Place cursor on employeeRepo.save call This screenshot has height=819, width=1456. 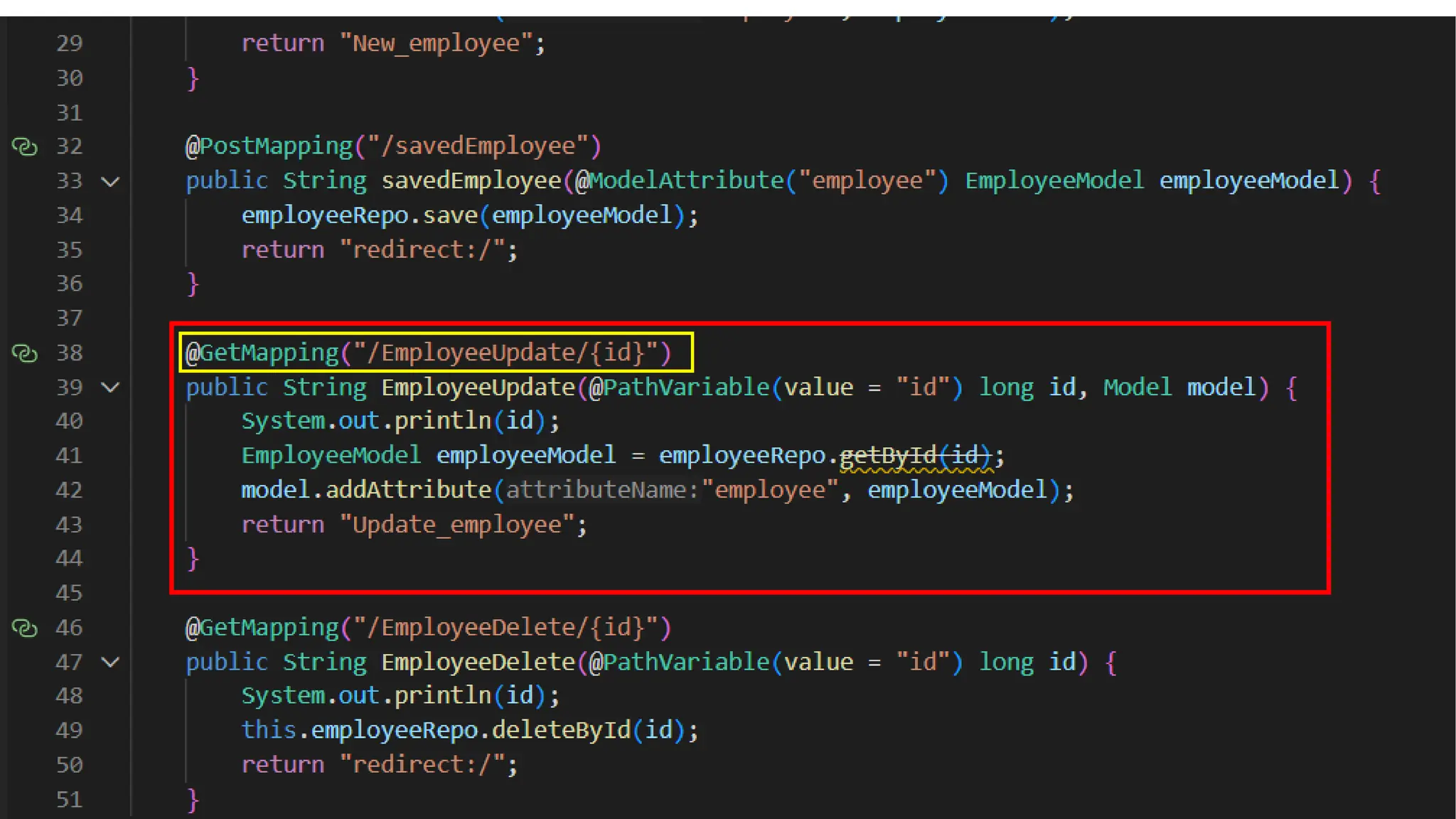[449, 215]
